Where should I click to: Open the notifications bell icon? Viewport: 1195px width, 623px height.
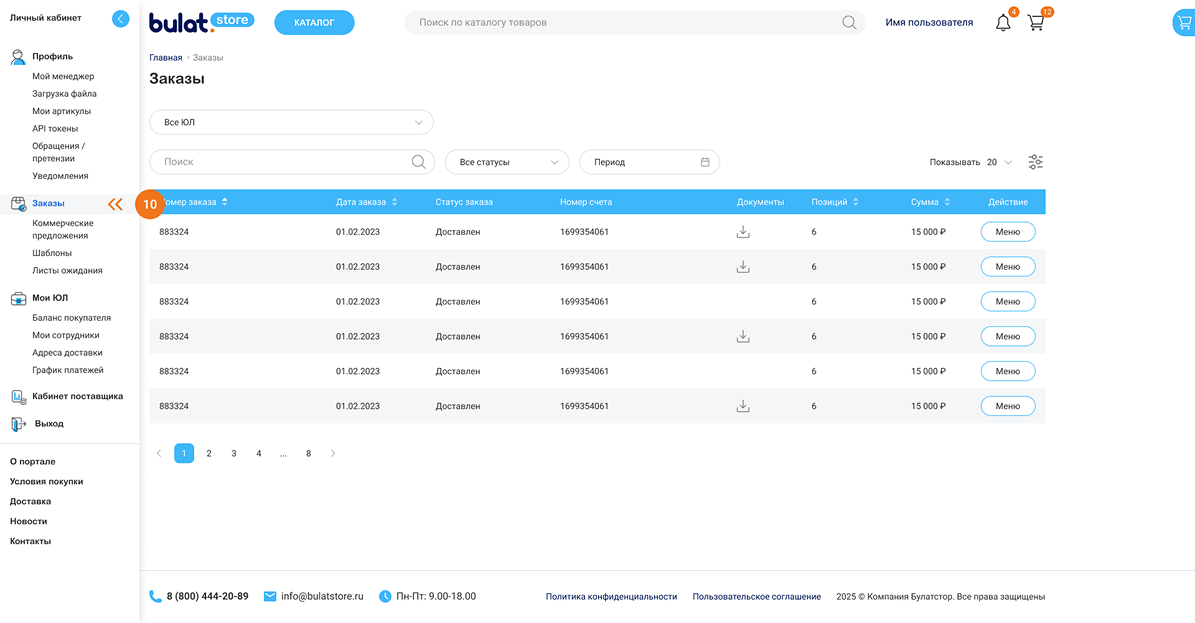(x=1003, y=22)
